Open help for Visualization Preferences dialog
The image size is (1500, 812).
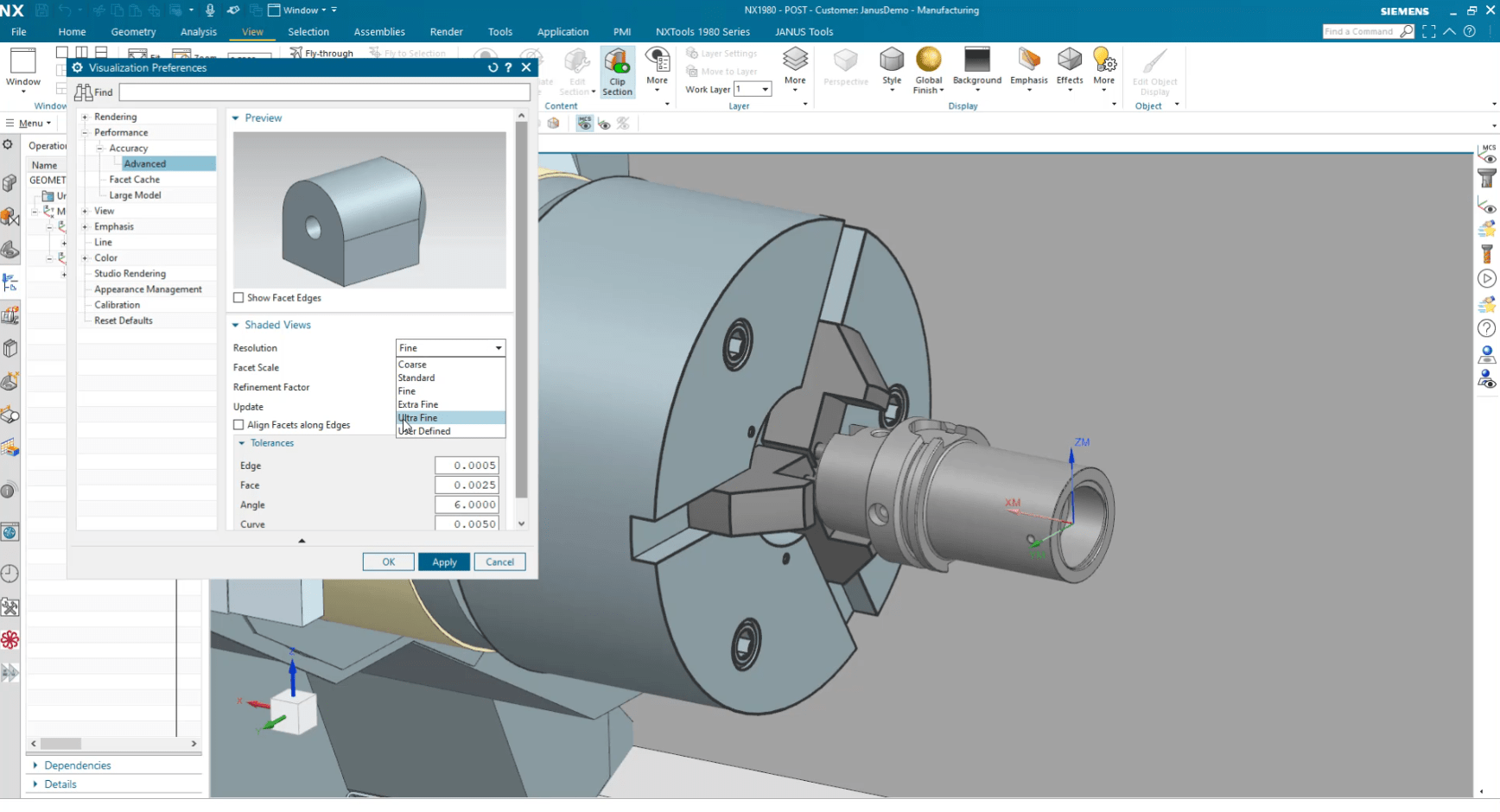pos(508,67)
